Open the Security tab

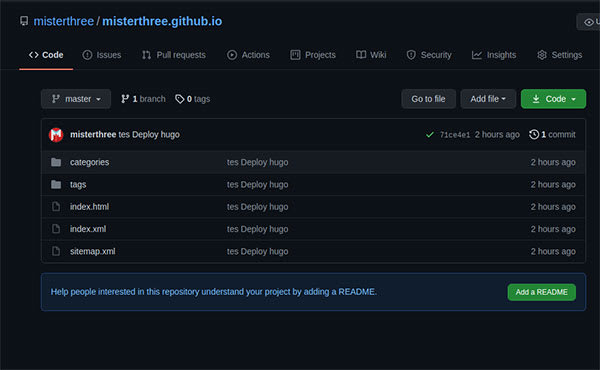coord(429,55)
